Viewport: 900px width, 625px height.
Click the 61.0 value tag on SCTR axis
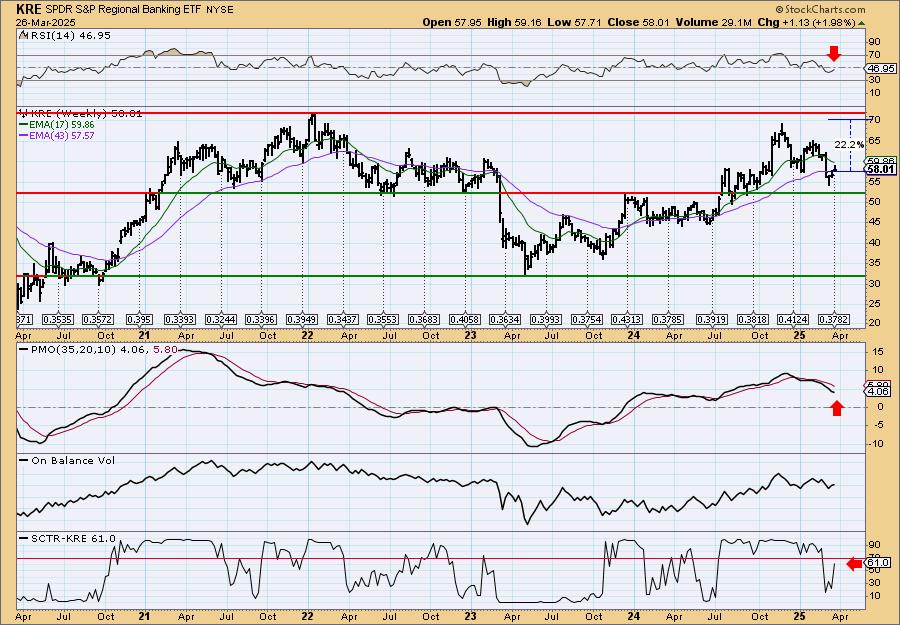[x=880, y=562]
